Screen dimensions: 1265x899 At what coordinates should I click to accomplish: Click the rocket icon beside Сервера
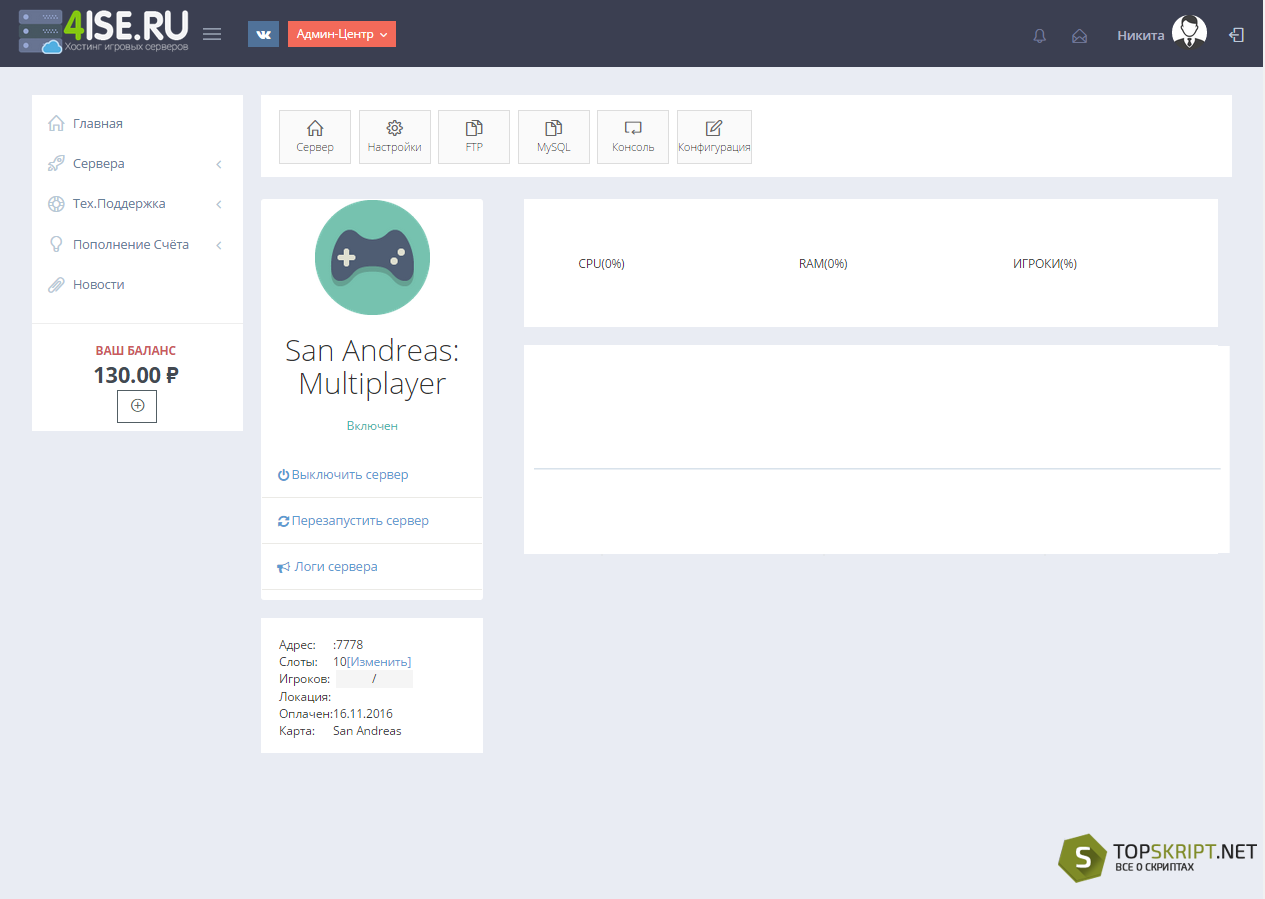pyautogui.click(x=56, y=163)
